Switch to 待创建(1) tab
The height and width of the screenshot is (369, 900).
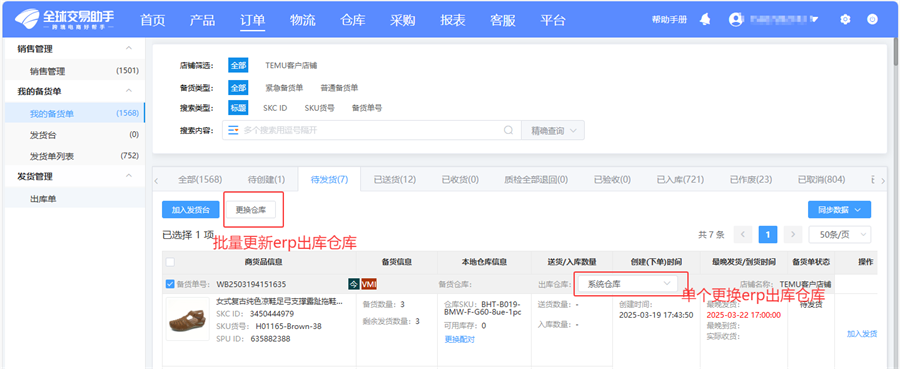(x=266, y=180)
